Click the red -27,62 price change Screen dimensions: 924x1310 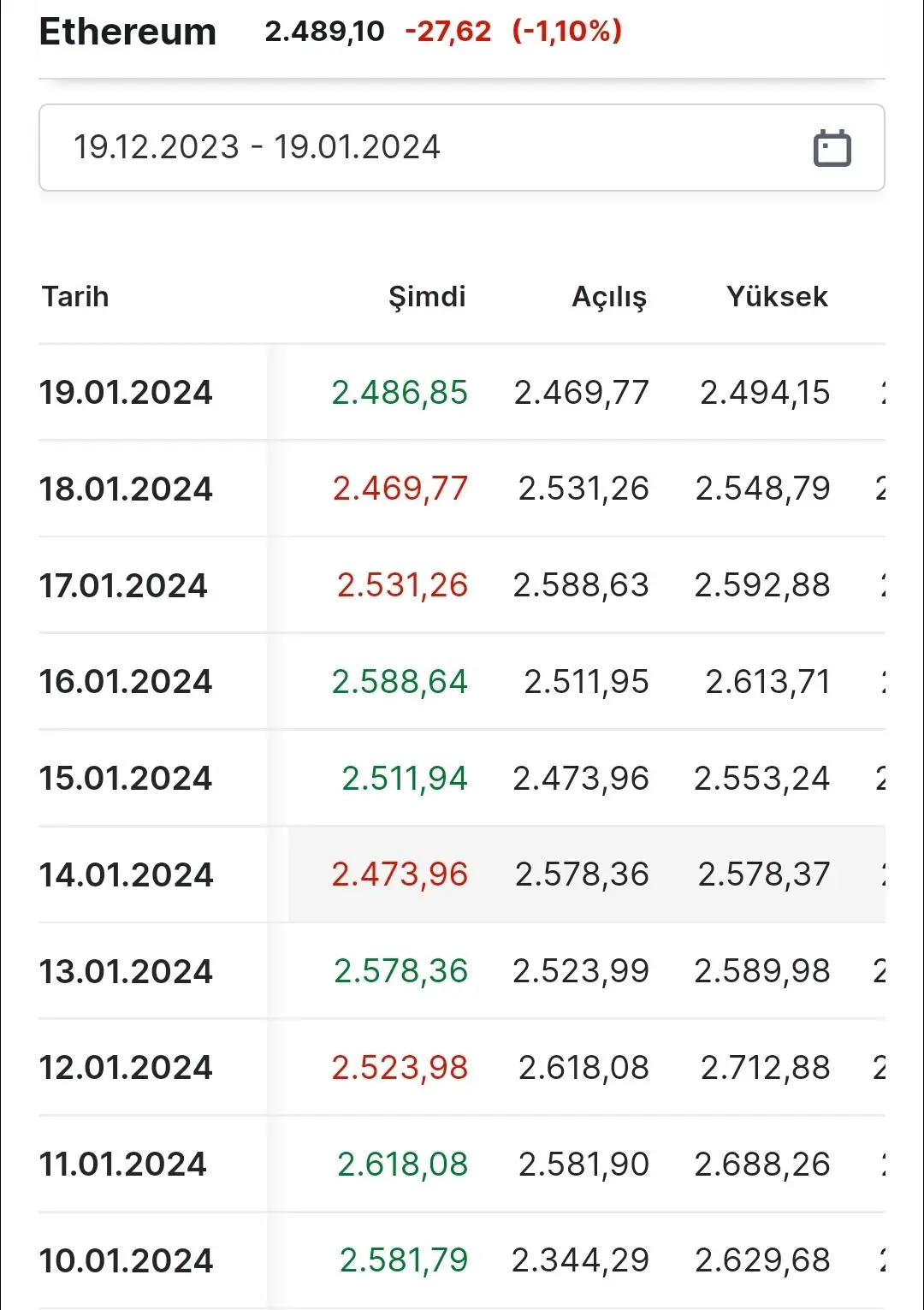[447, 32]
